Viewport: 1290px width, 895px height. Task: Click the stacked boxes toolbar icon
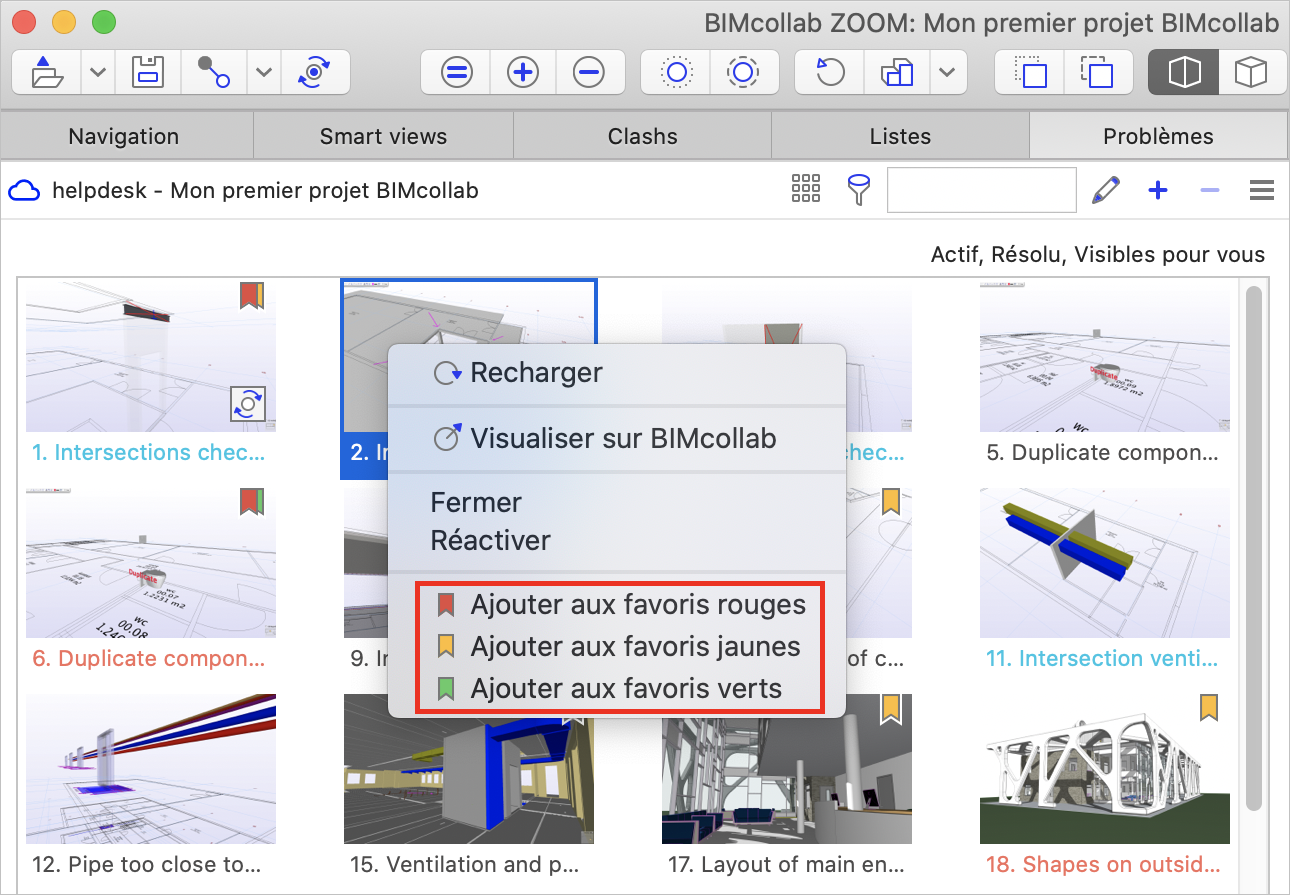897,73
